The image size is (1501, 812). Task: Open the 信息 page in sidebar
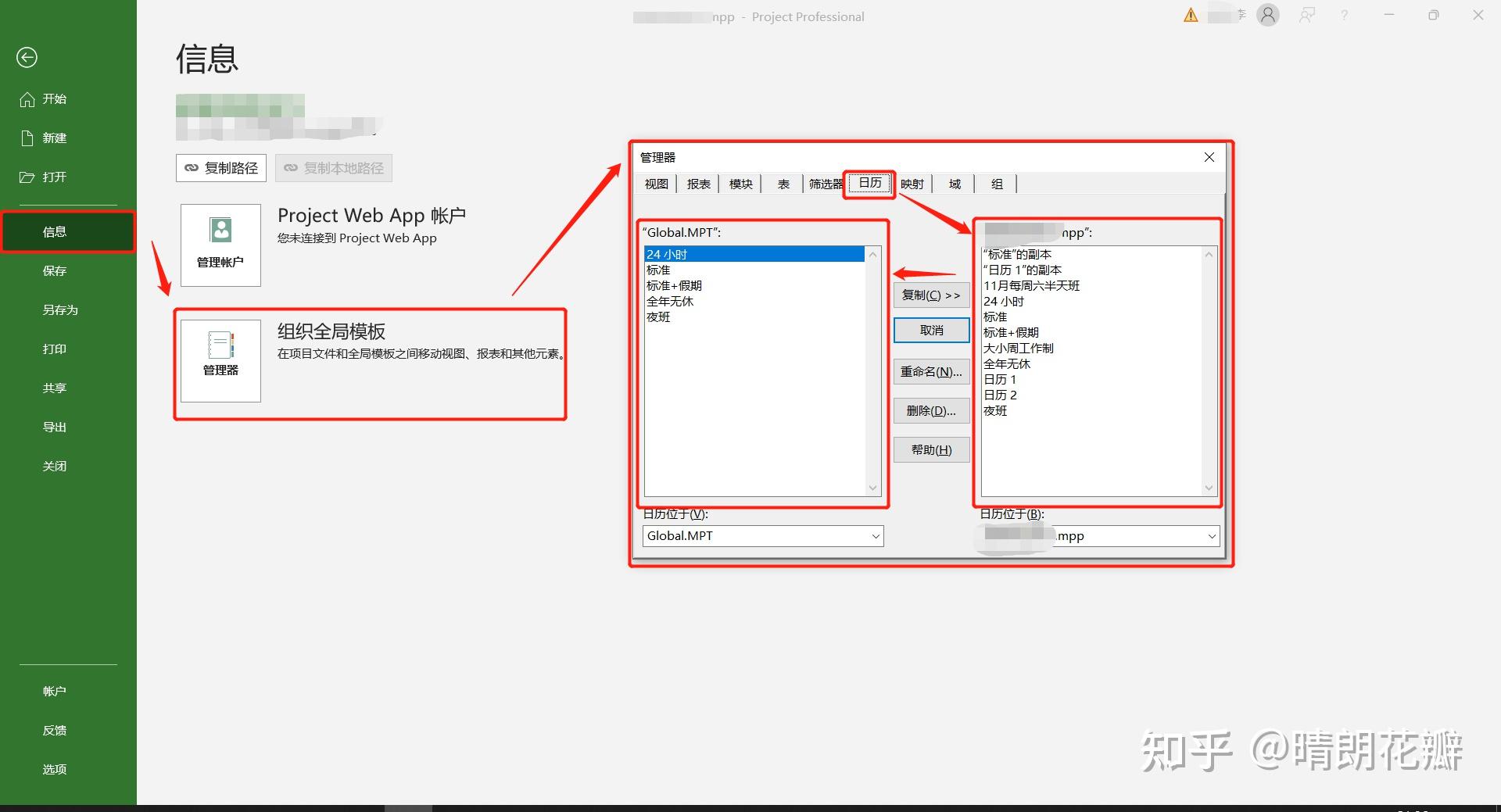point(68,232)
